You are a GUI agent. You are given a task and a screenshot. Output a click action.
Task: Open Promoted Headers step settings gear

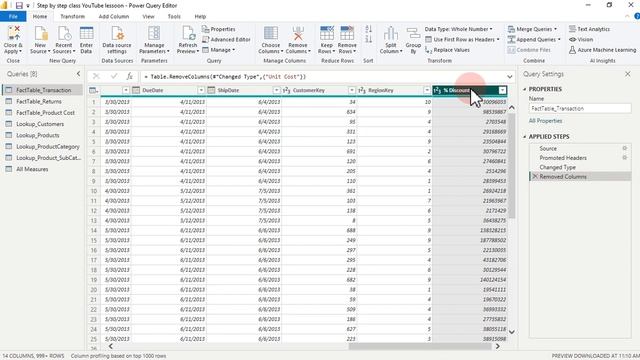[x=624, y=158]
